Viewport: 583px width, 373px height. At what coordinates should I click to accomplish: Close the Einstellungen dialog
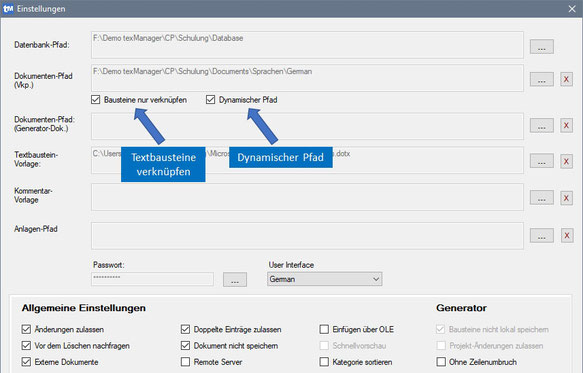(x=572, y=9)
